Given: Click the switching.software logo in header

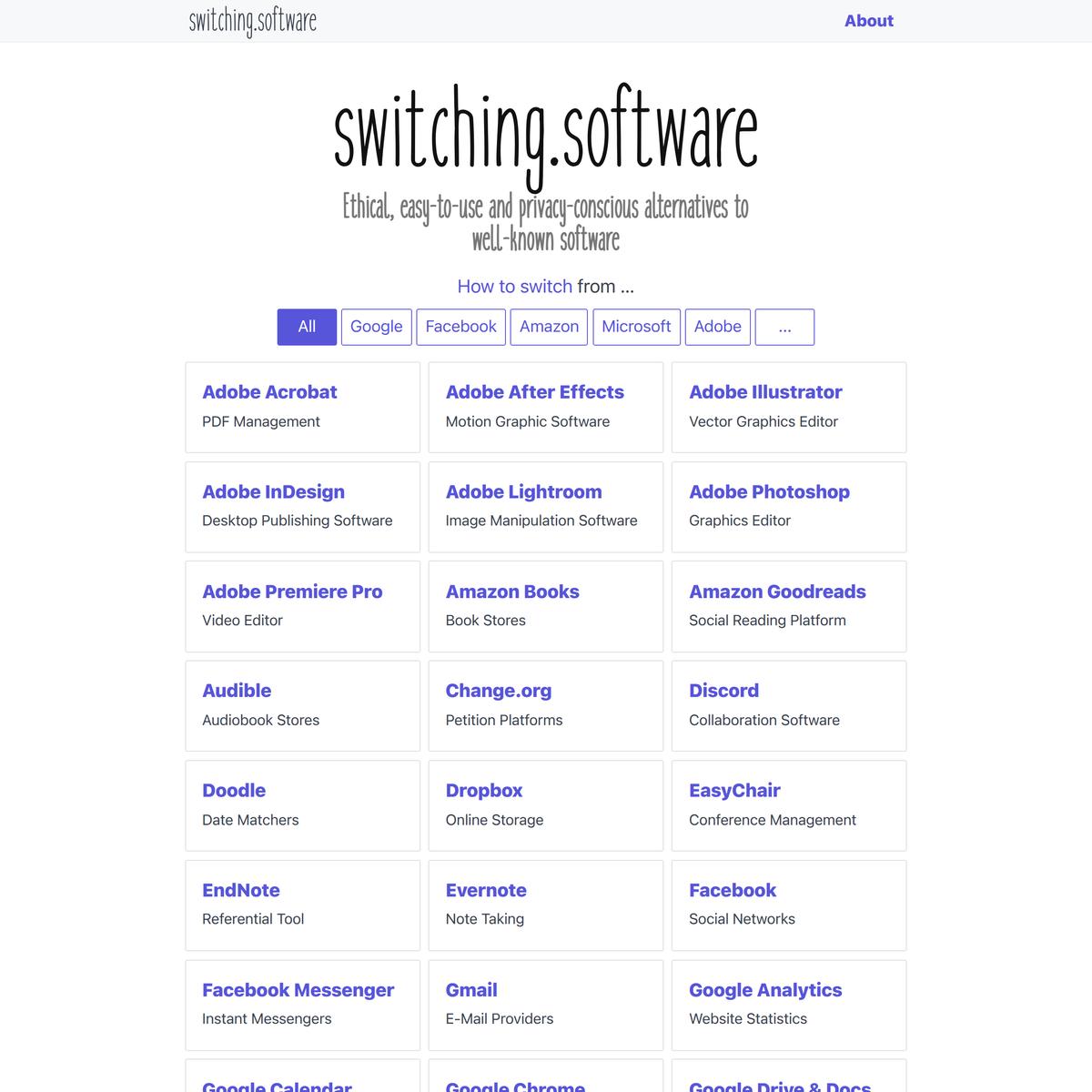Looking at the screenshot, I should 252,21.
